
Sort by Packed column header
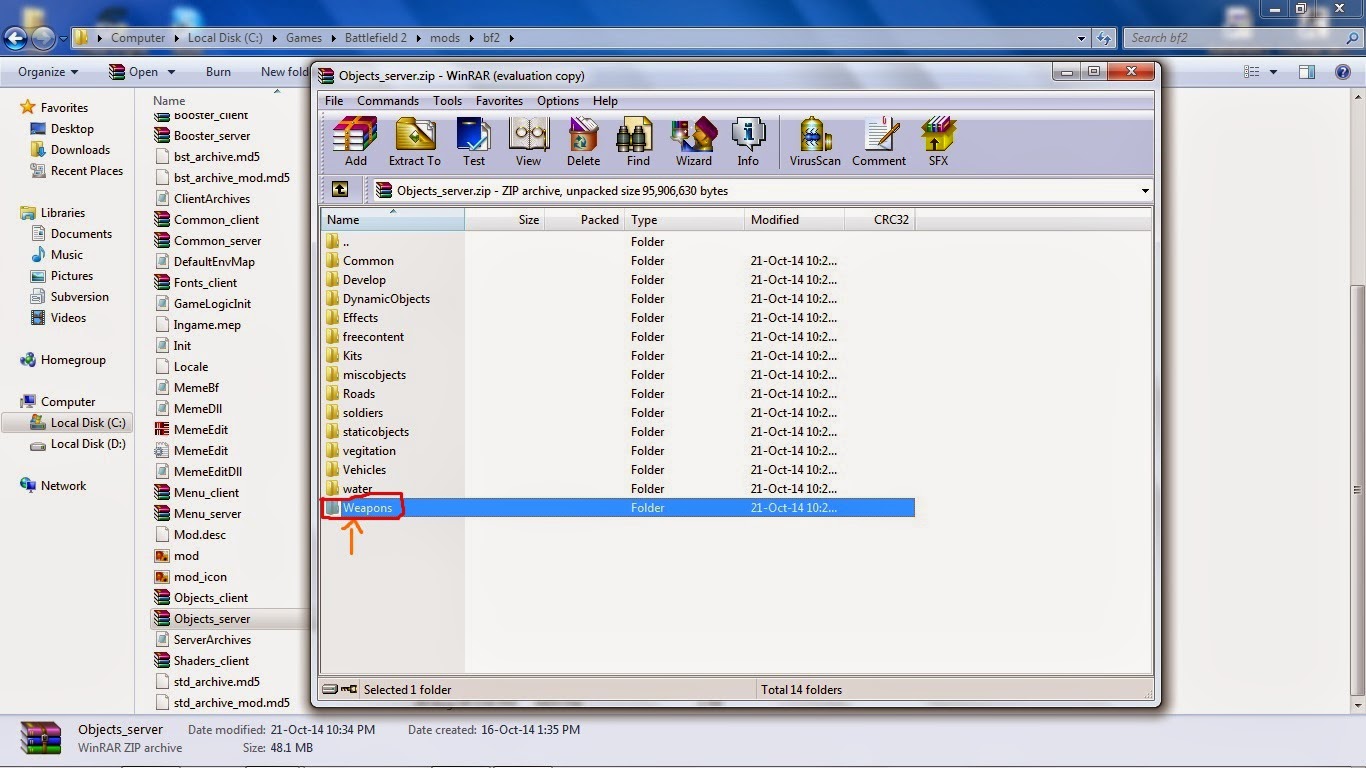[x=585, y=219]
